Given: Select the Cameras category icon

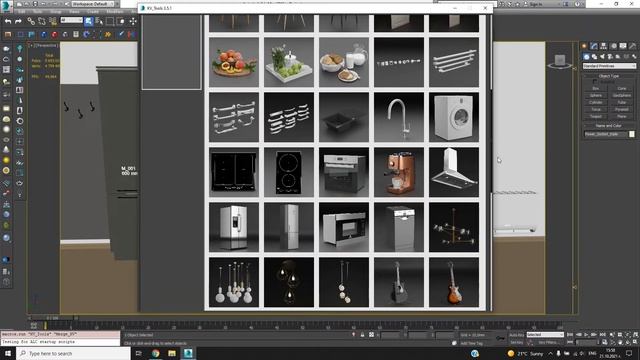Looking at the screenshot, I should pyautogui.click(x=610, y=57).
